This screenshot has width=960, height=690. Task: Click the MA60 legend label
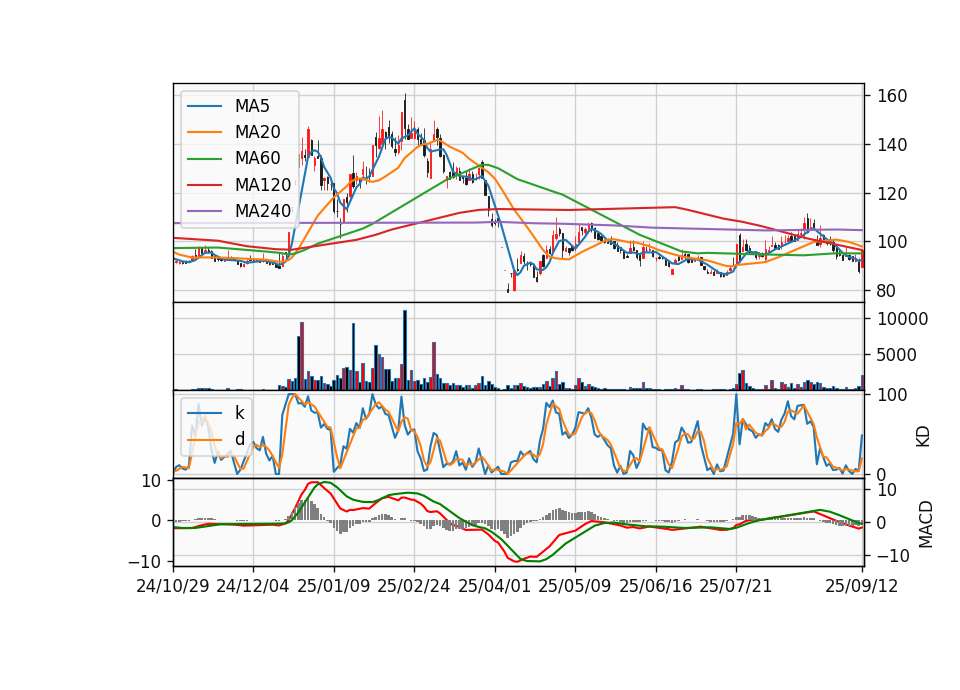(x=258, y=158)
